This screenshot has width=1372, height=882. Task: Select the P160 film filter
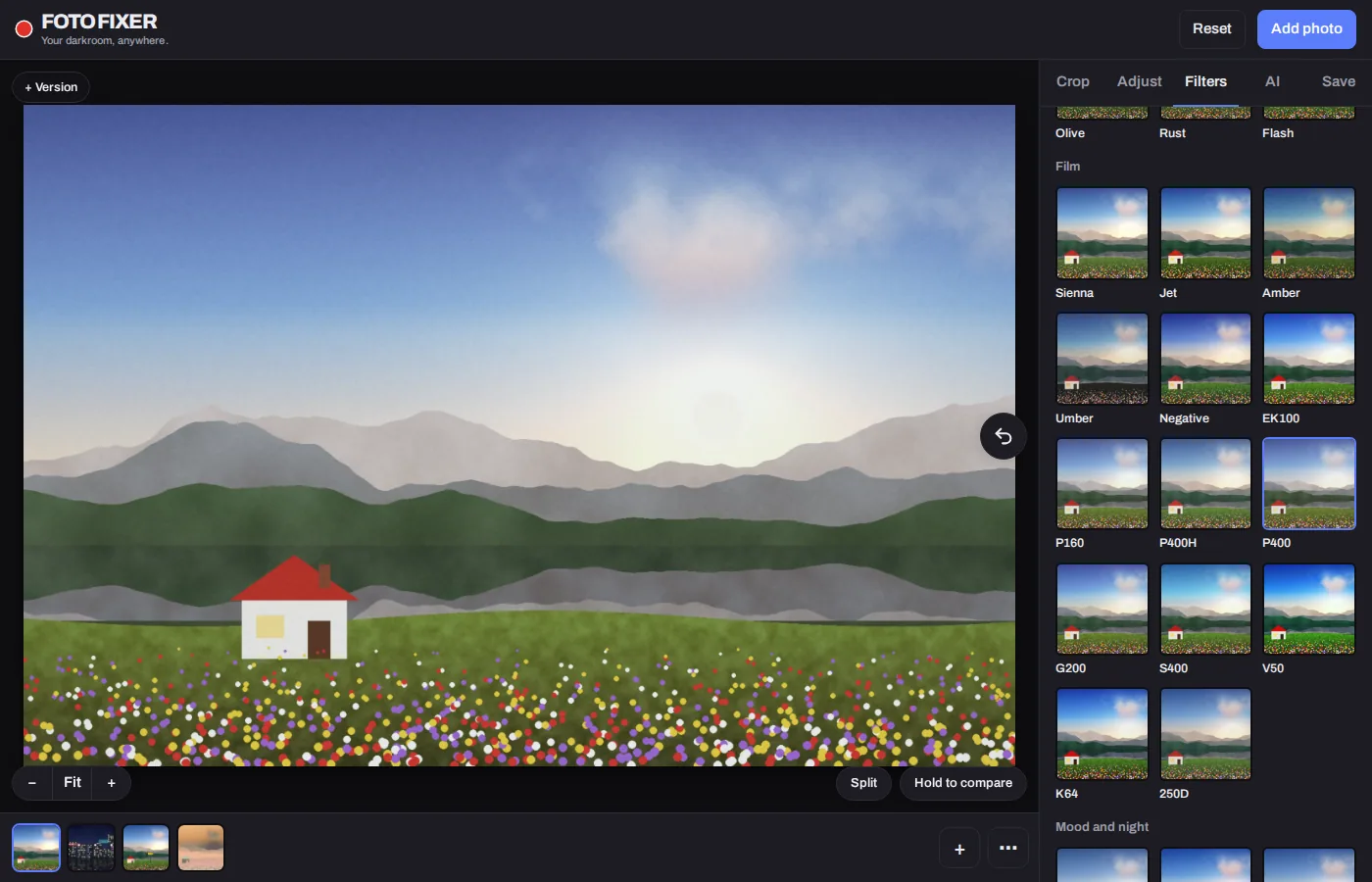click(1102, 483)
